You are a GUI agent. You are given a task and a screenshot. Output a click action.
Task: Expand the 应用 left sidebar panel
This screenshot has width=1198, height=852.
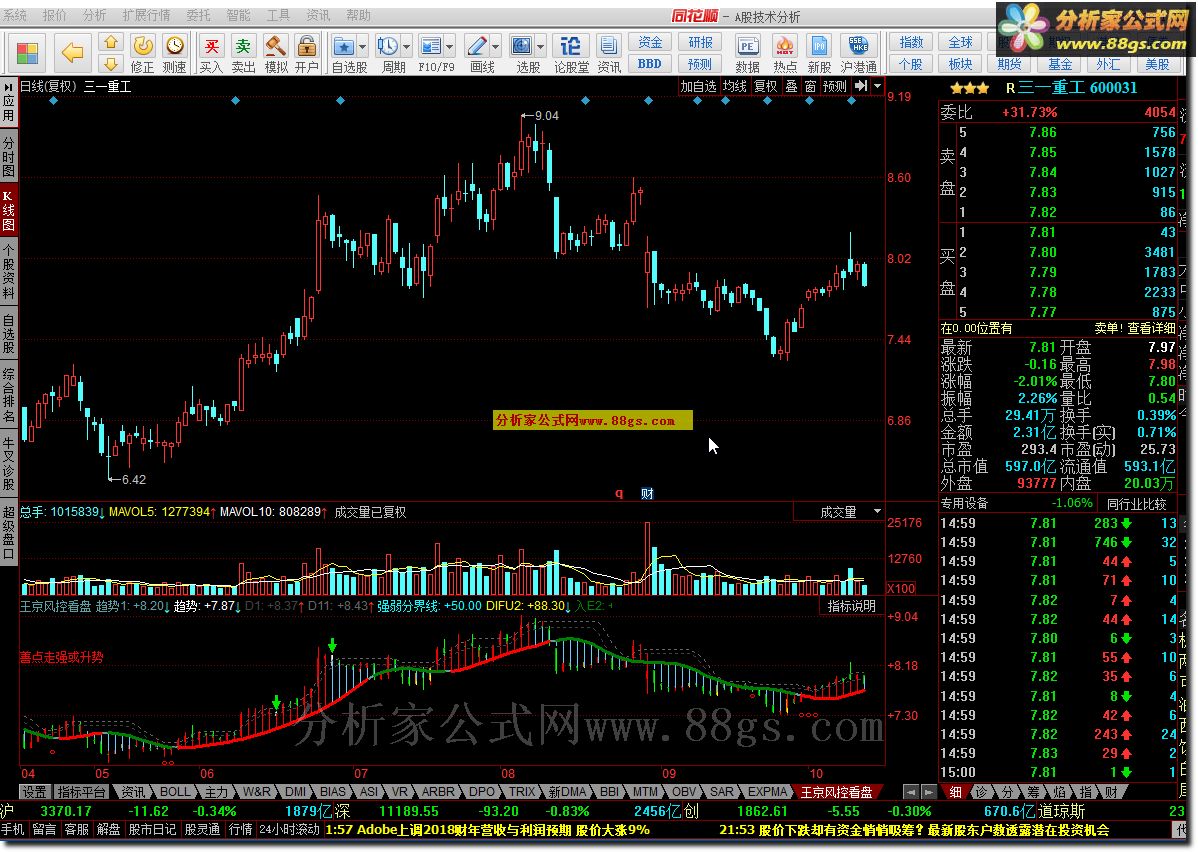8,102
